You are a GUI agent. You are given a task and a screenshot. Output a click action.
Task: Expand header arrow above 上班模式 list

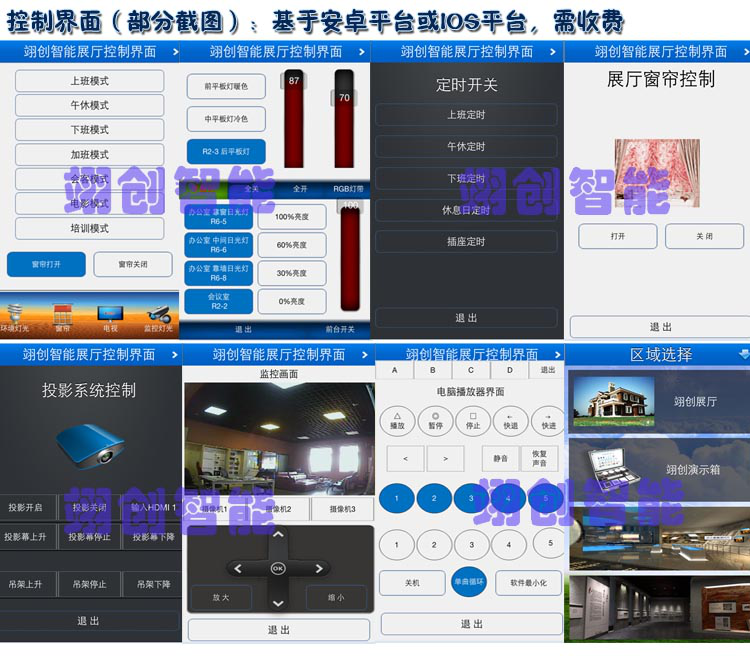(x=175, y=52)
